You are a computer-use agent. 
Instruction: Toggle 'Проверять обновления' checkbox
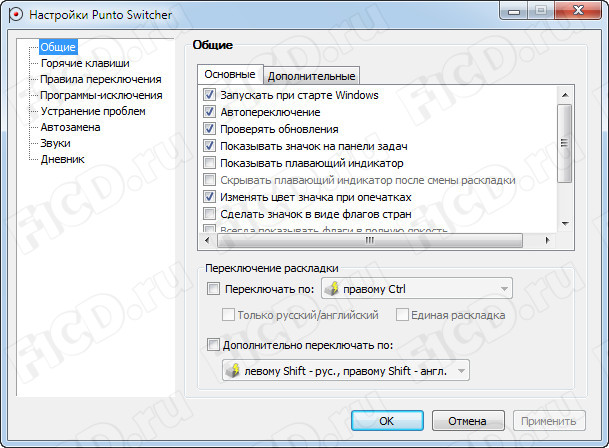pyautogui.click(x=209, y=129)
